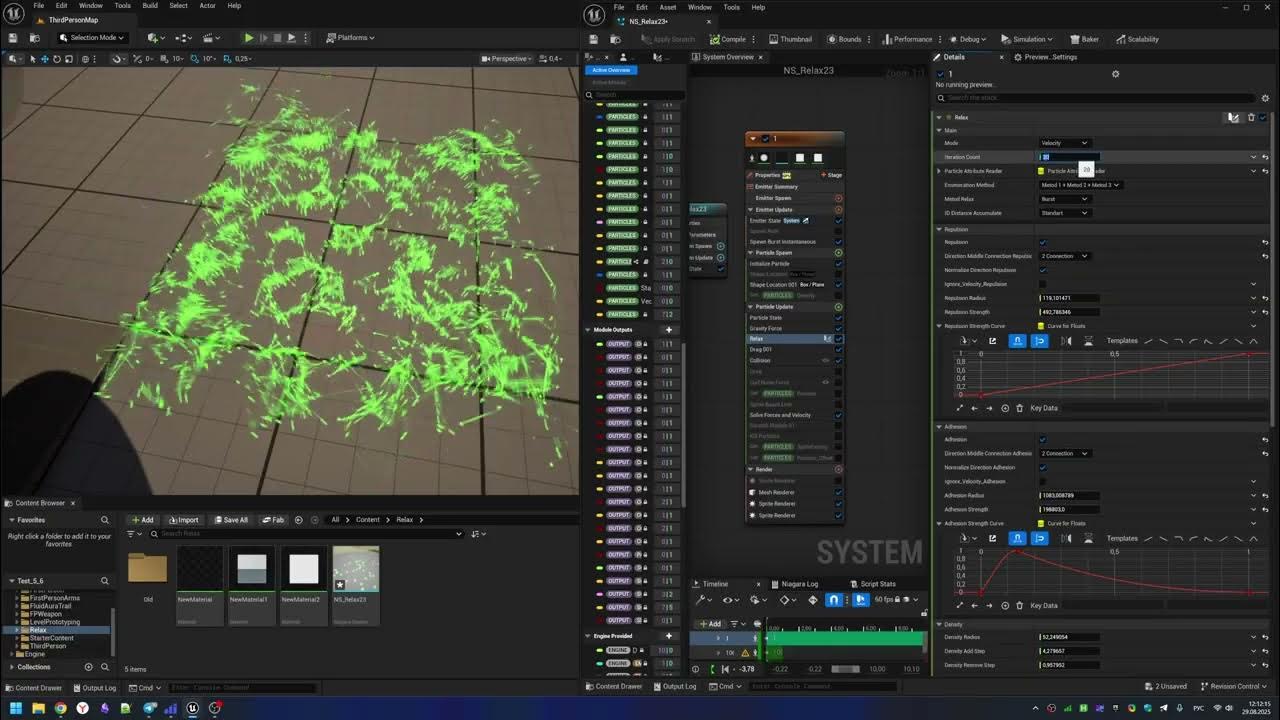Open the Build menu in level editor
The height and width of the screenshot is (720, 1280).
point(150,6)
